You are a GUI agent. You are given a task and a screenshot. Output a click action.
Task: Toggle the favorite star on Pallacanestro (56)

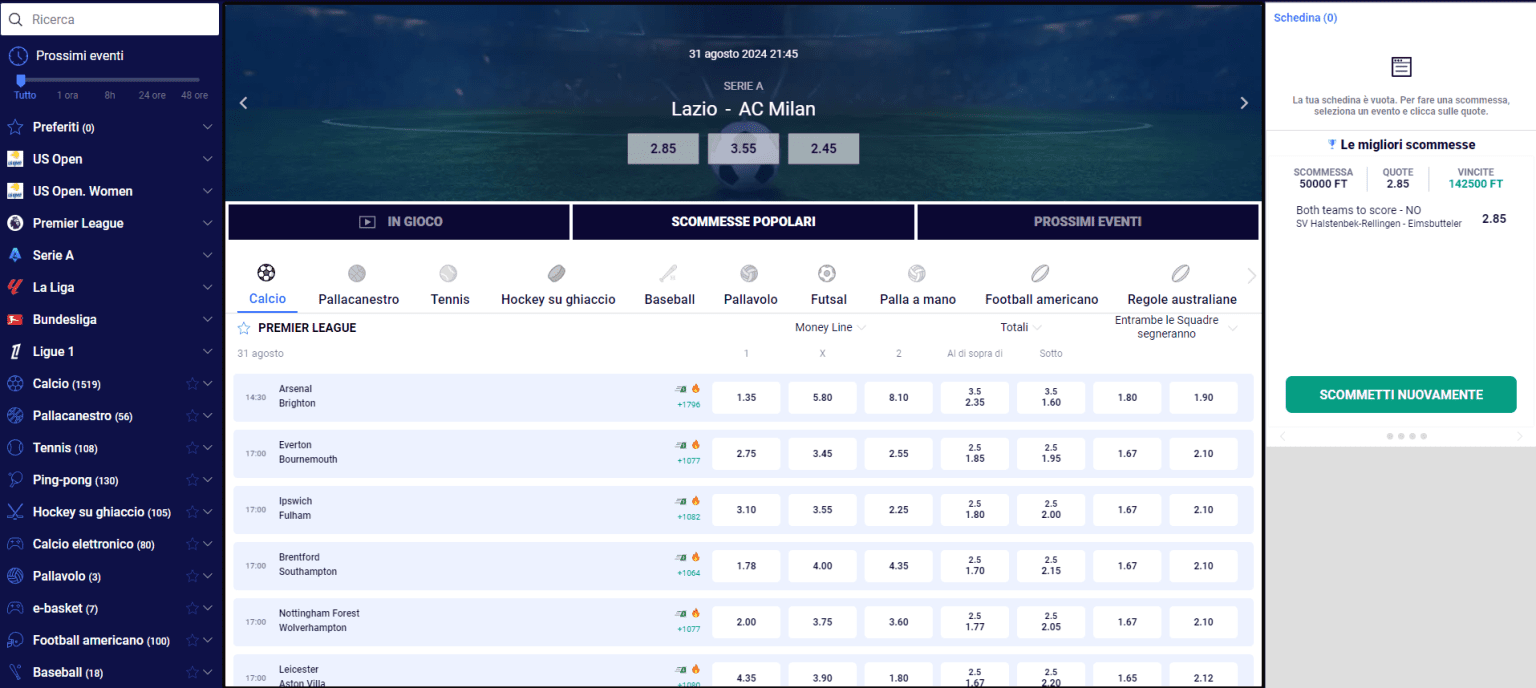click(x=192, y=416)
